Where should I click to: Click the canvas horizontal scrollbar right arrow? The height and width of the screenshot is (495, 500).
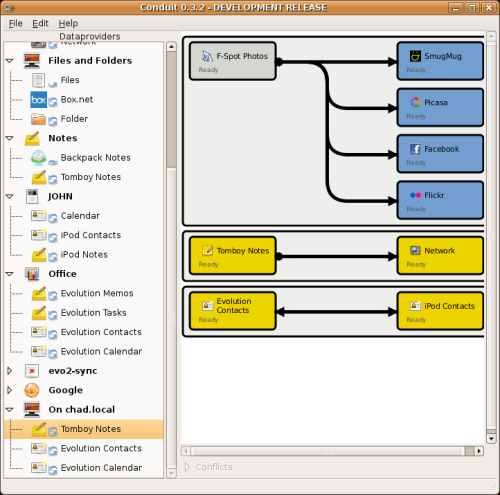(x=479, y=451)
